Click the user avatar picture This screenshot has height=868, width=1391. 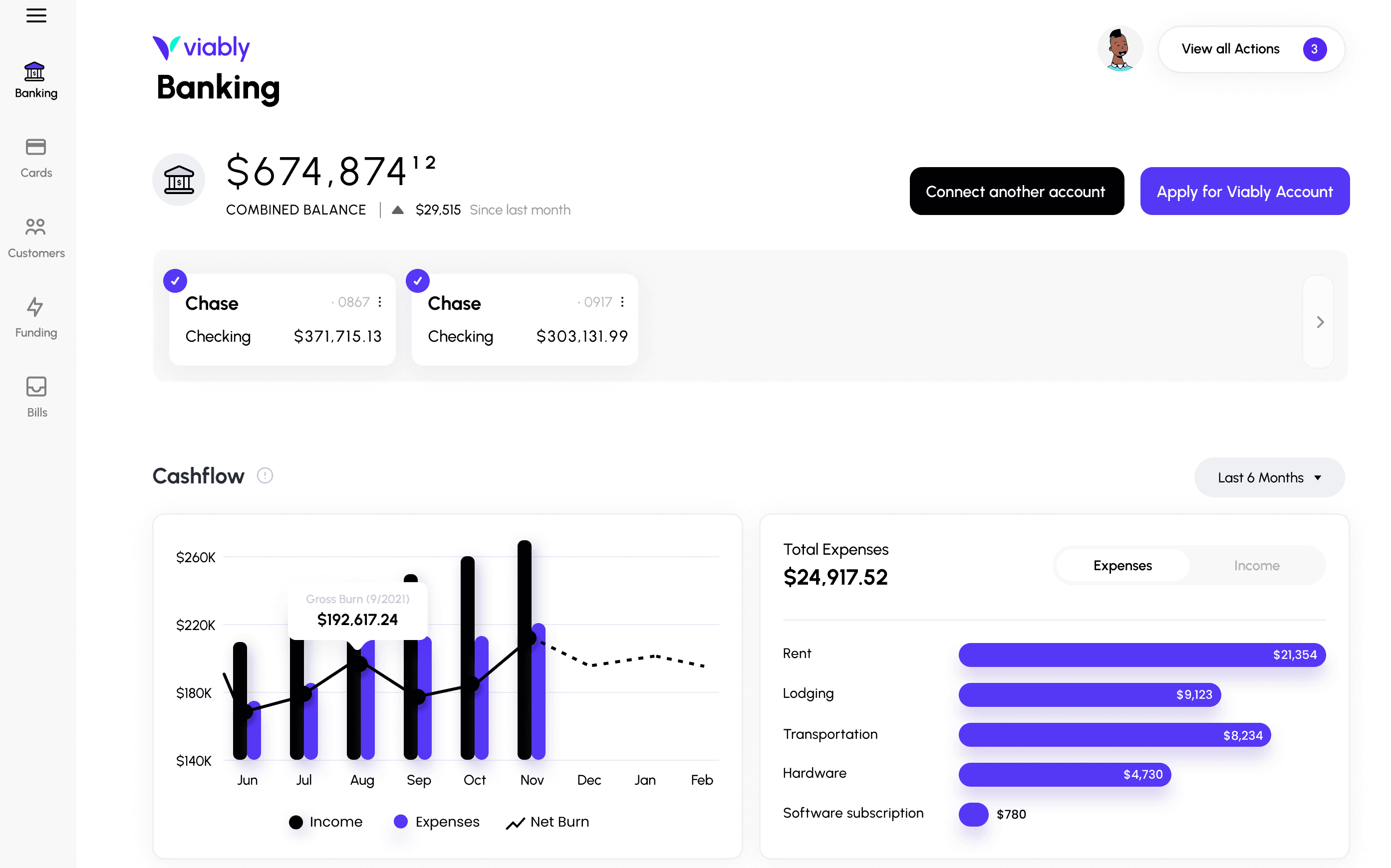click(x=1119, y=49)
